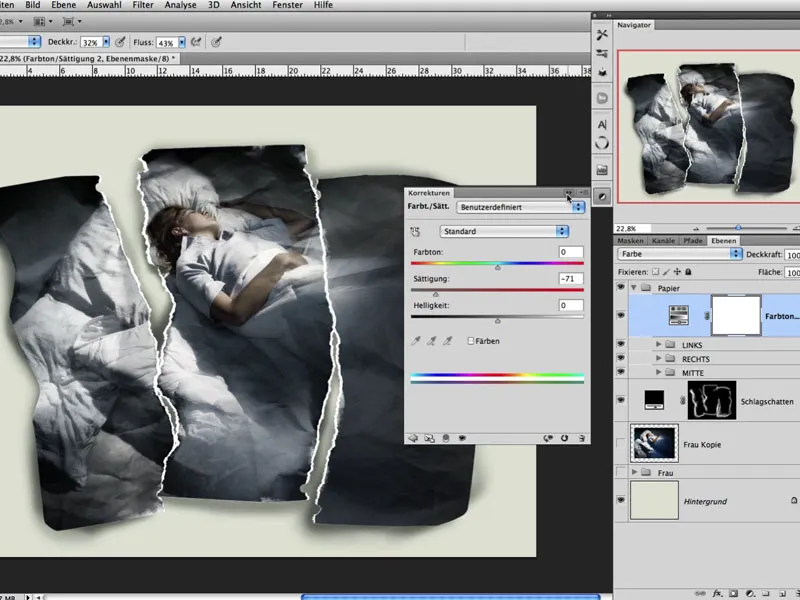Click the highlighted adjustments dock icon
800x600 pixels.
602,196
